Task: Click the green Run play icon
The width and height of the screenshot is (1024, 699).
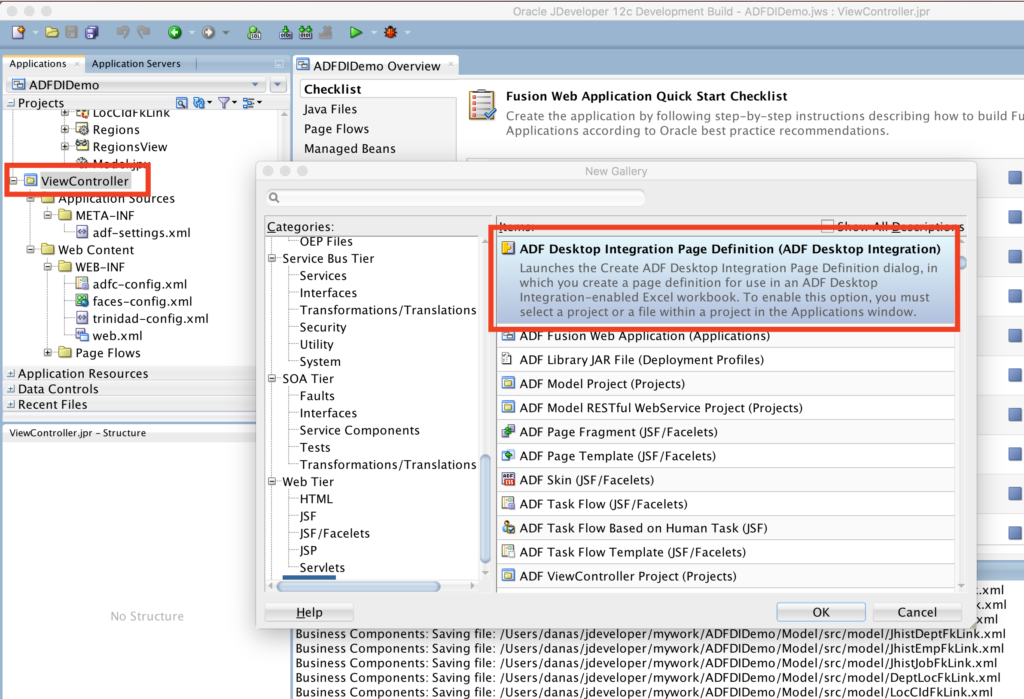Action: coord(356,32)
